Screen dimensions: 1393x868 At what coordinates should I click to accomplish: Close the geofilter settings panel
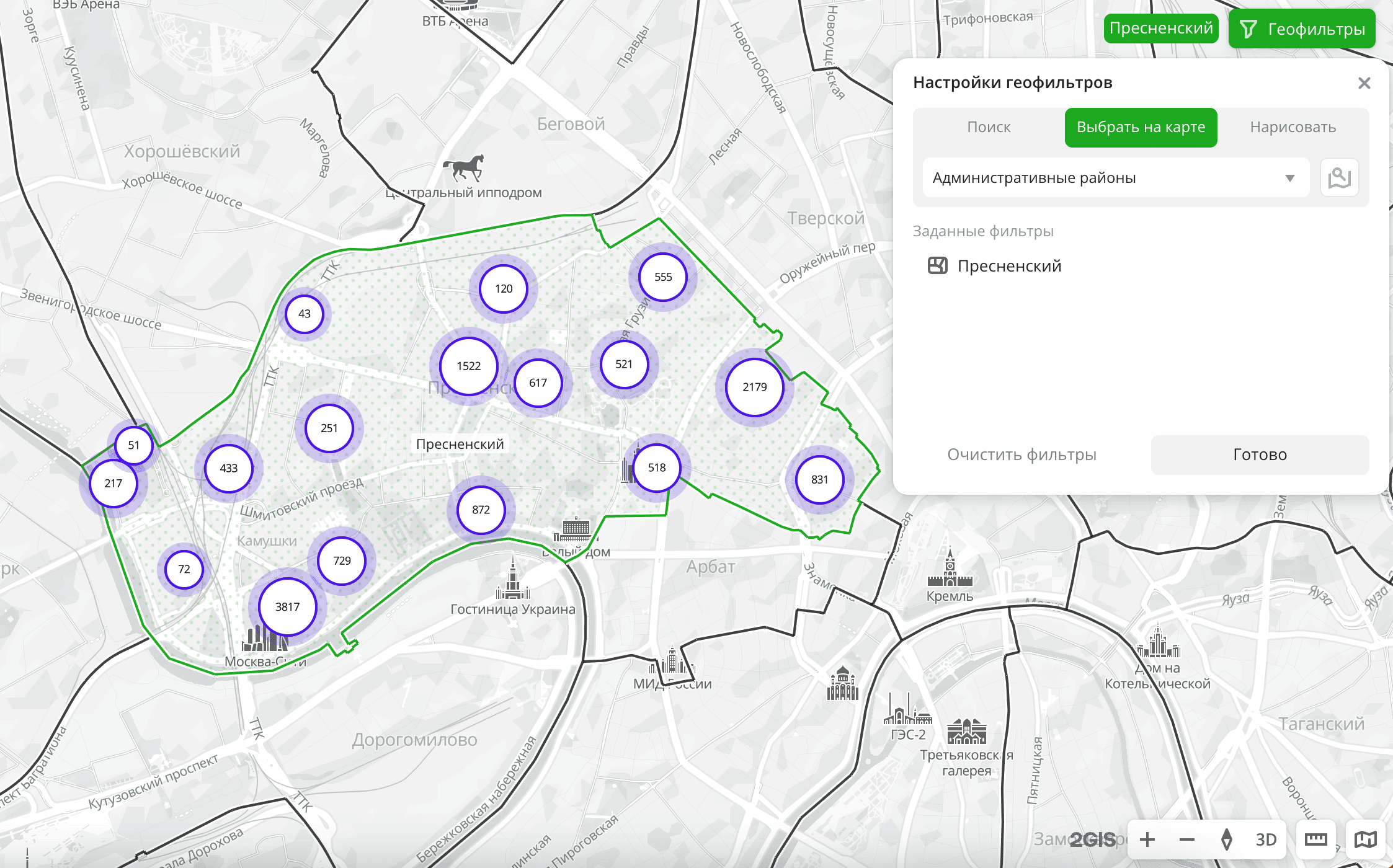(x=1364, y=83)
